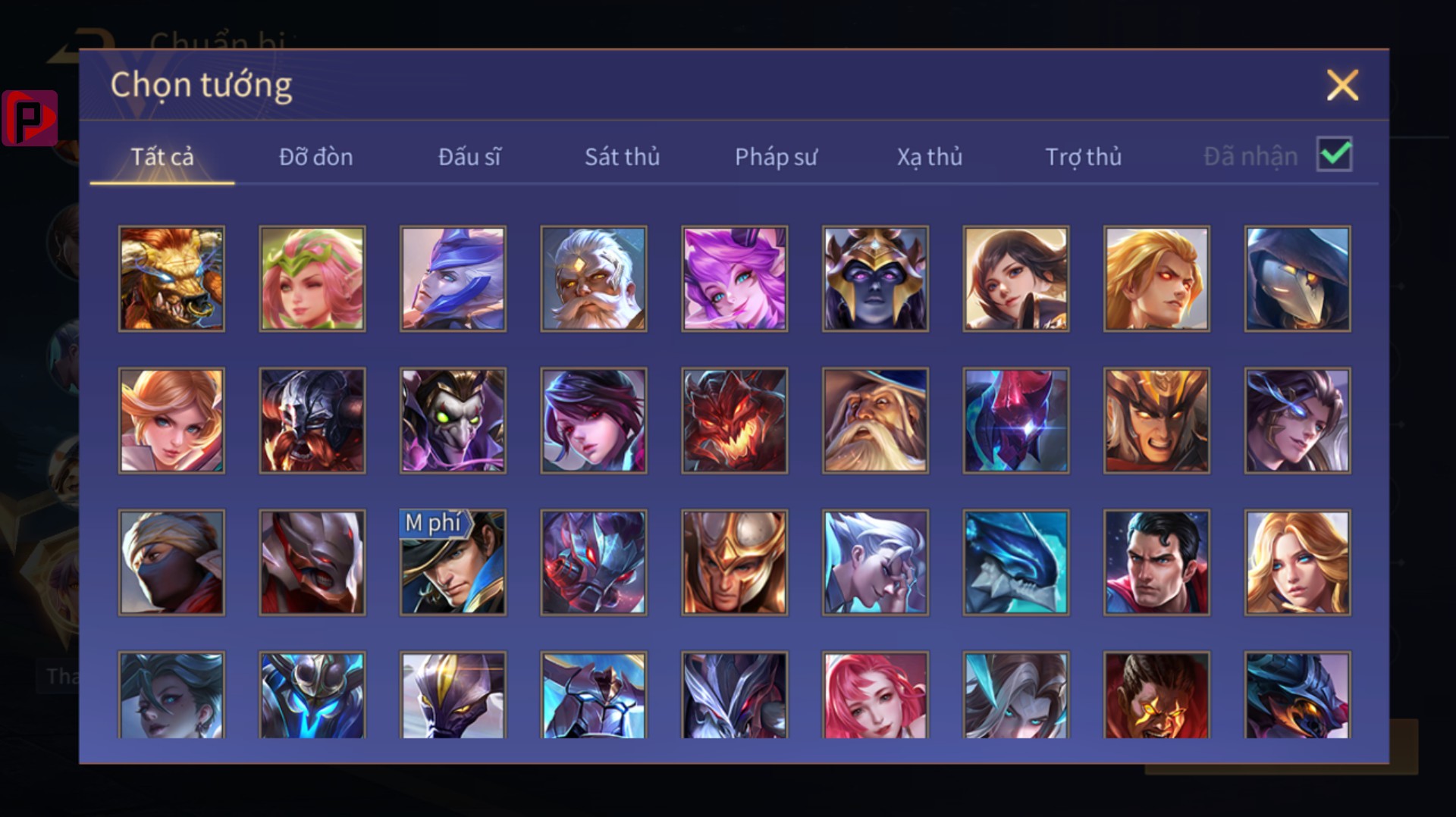Image resolution: width=1456 pixels, height=817 pixels.
Task: Select the golden spartan helmet hero
Action: (x=735, y=562)
